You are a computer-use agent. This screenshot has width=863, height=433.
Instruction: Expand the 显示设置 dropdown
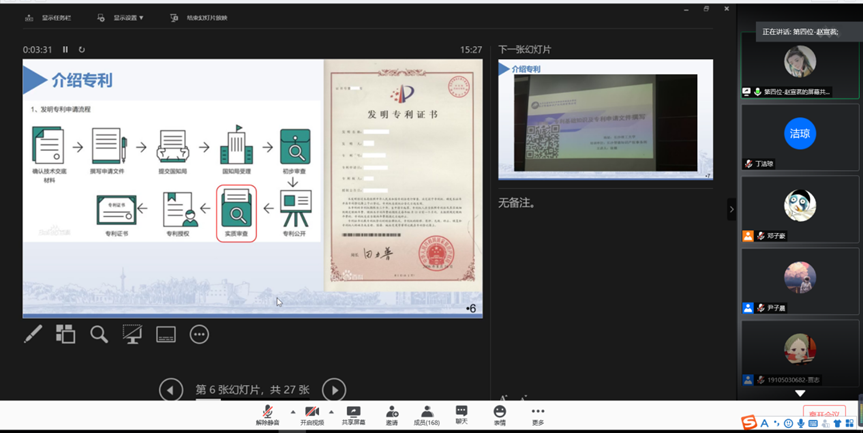(128, 18)
